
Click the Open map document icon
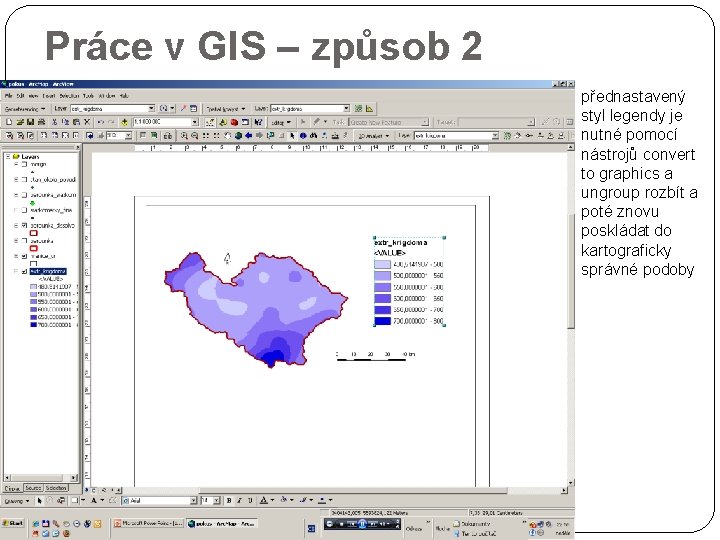click(x=20, y=122)
